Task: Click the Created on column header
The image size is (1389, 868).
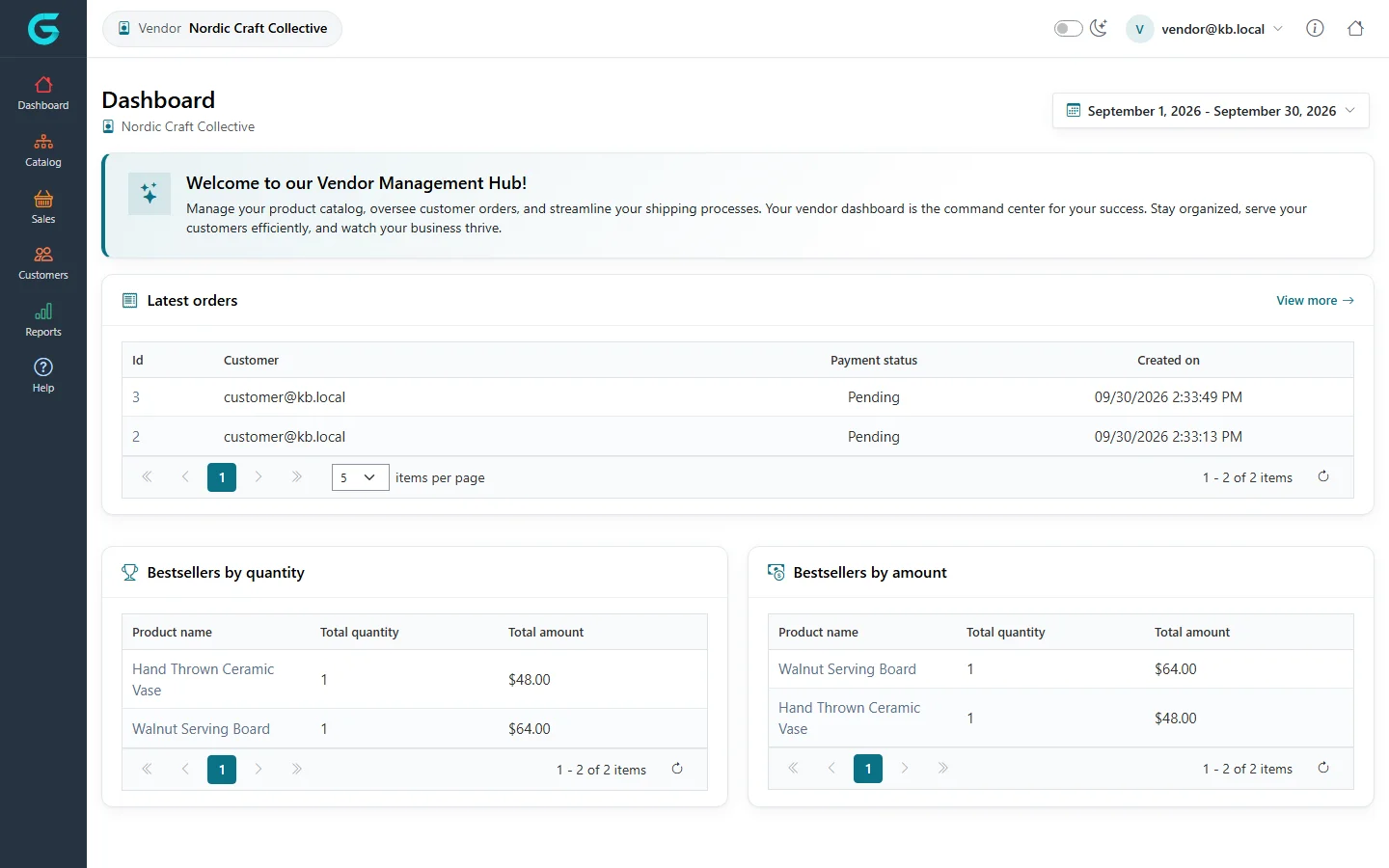Action: point(1168,360)
